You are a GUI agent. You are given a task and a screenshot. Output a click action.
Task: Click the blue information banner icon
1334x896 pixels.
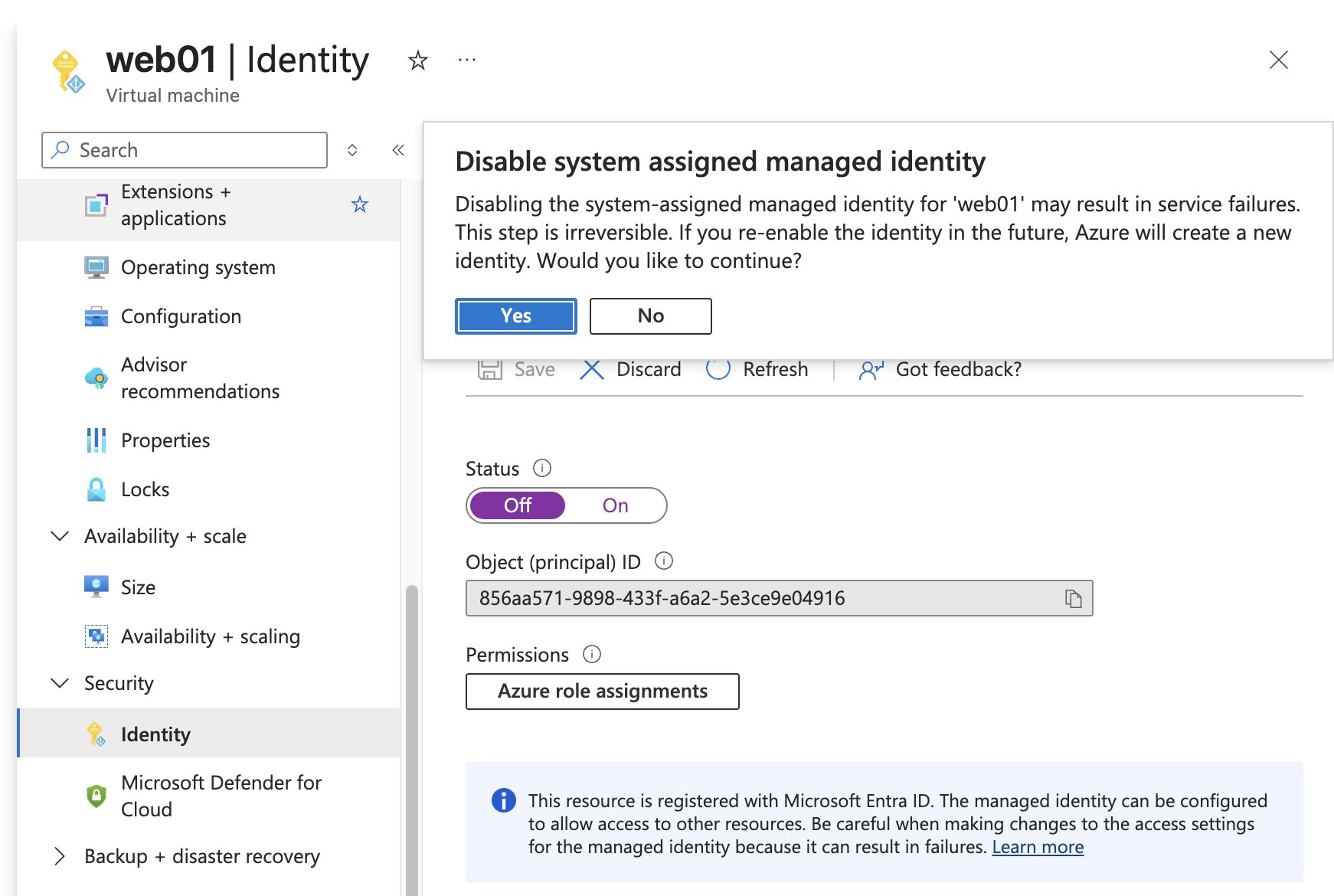503,800
